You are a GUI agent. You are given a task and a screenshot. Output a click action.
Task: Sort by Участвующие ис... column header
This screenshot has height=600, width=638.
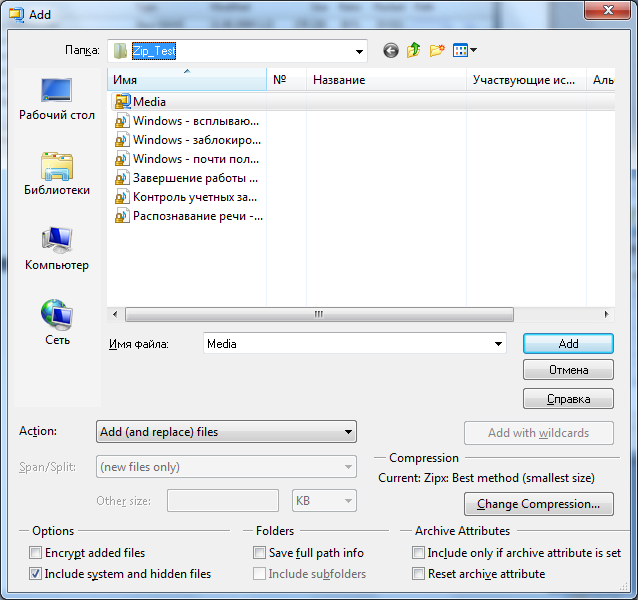[x=526, y=79]
